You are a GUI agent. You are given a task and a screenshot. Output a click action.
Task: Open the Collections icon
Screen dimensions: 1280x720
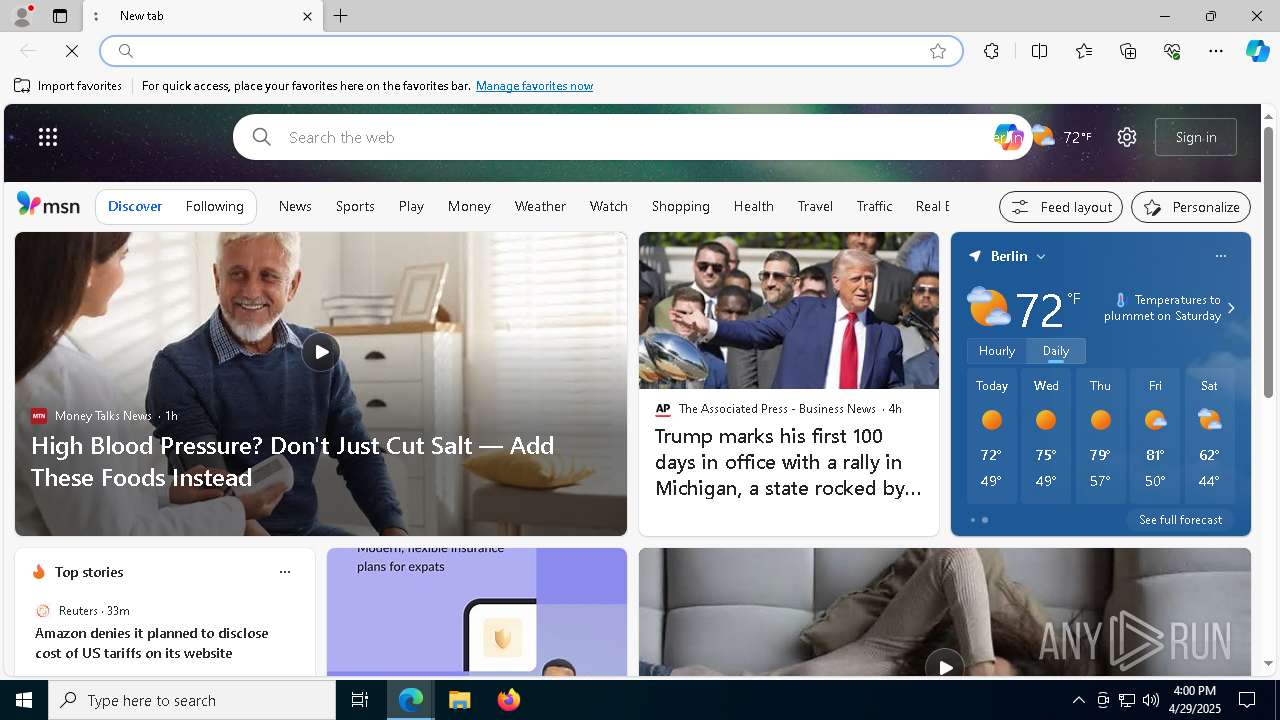click(1128, 51)
